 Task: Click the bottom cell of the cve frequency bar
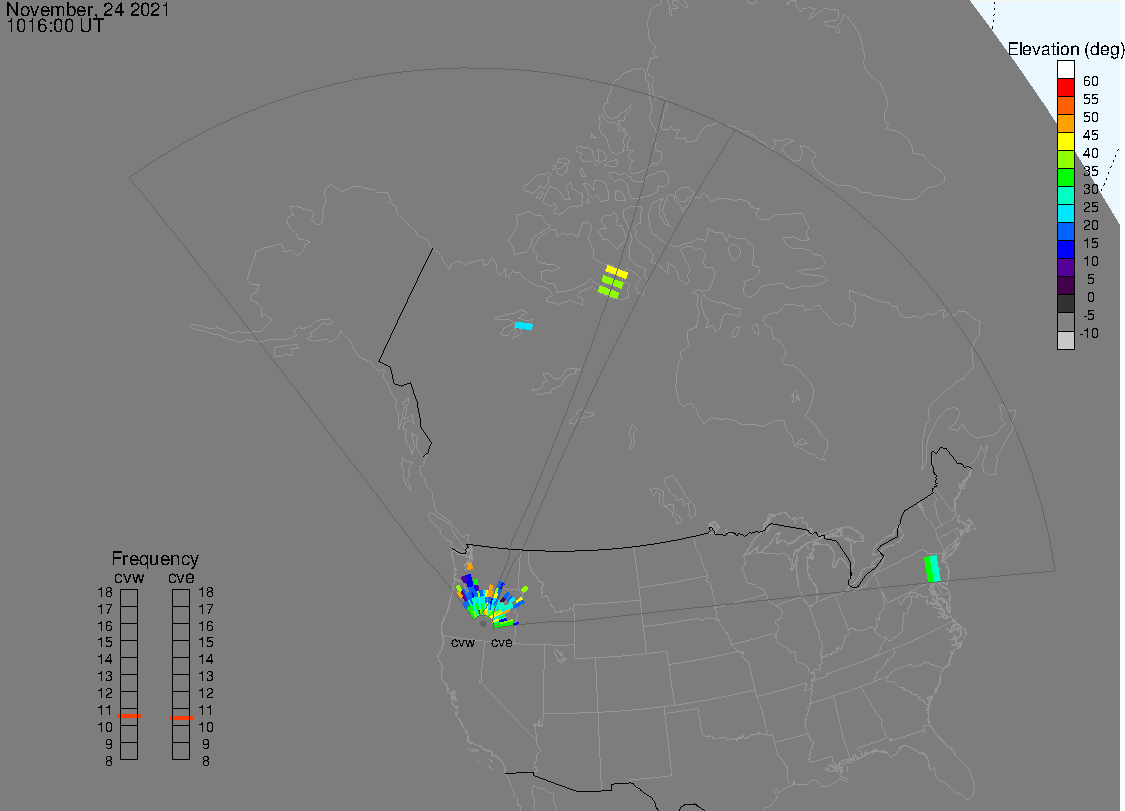pyautogui.click(x=181, y=751)
